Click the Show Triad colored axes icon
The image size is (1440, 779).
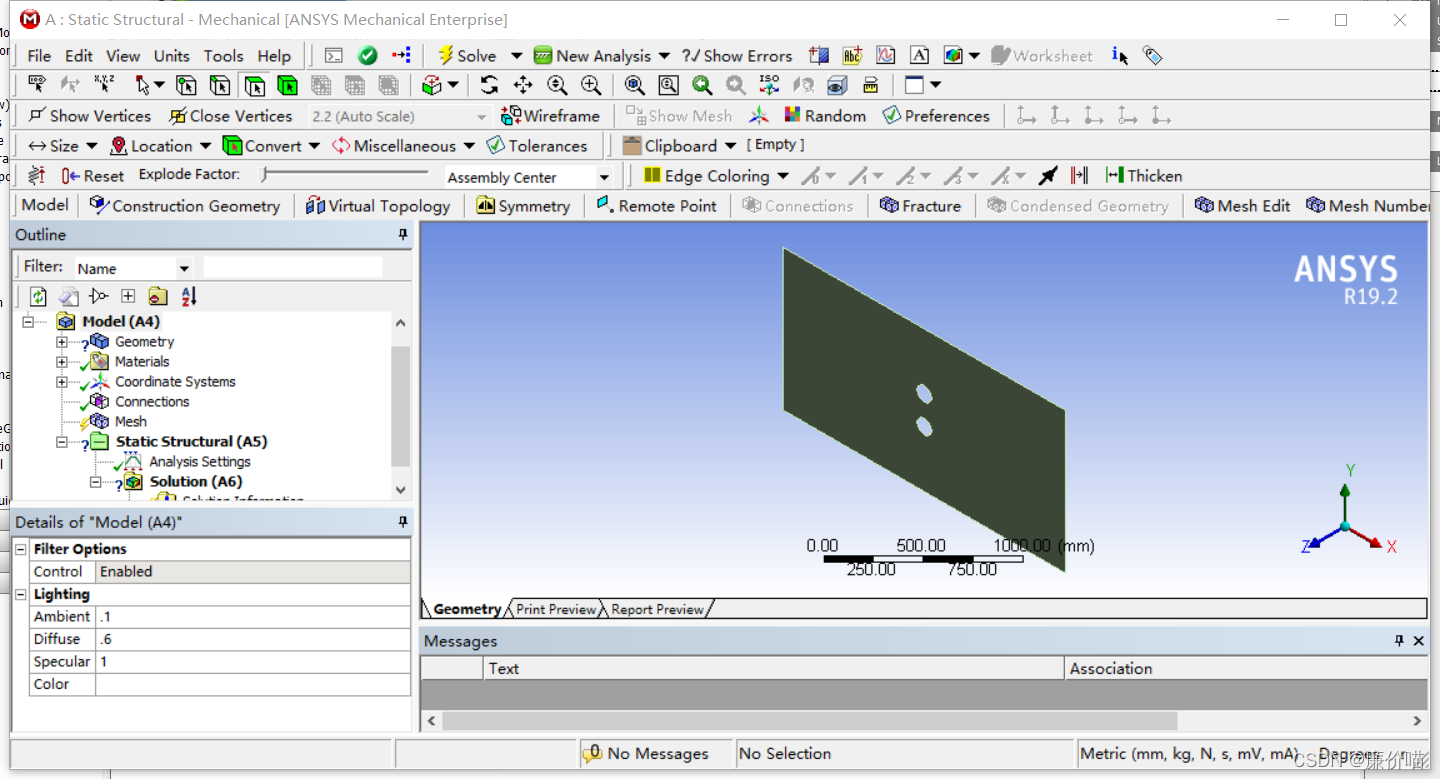point(760,116)
